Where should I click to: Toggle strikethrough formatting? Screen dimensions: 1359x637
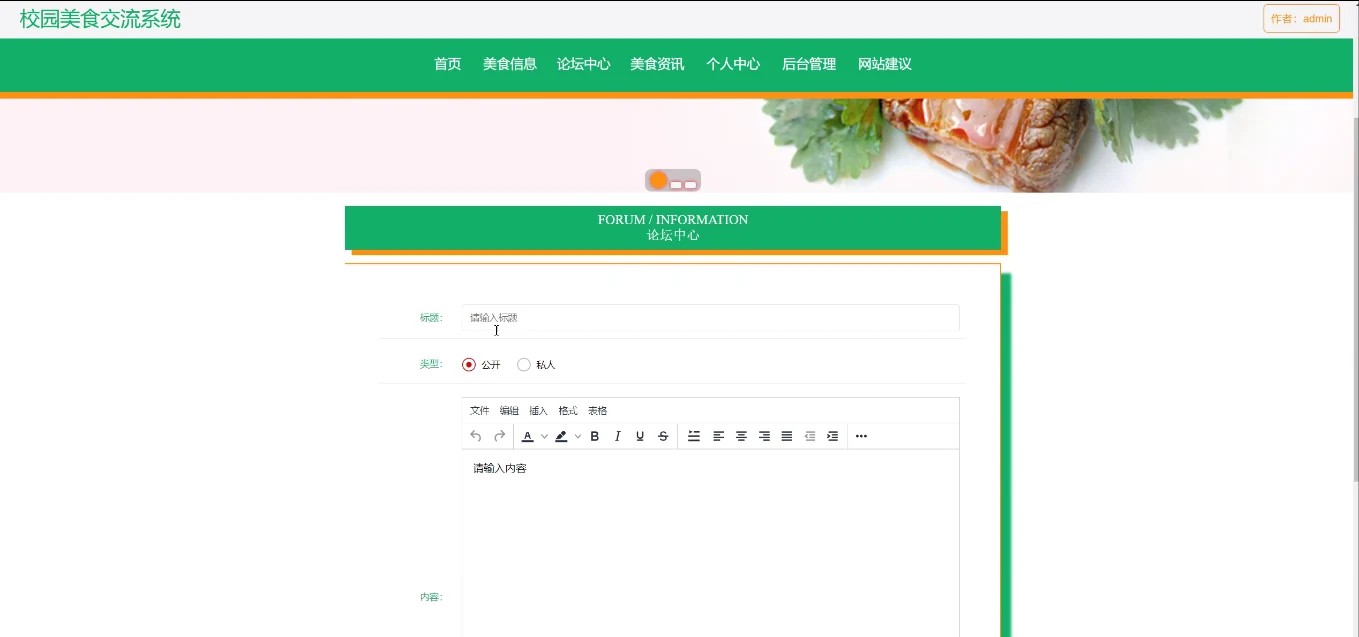pos(663,436)
